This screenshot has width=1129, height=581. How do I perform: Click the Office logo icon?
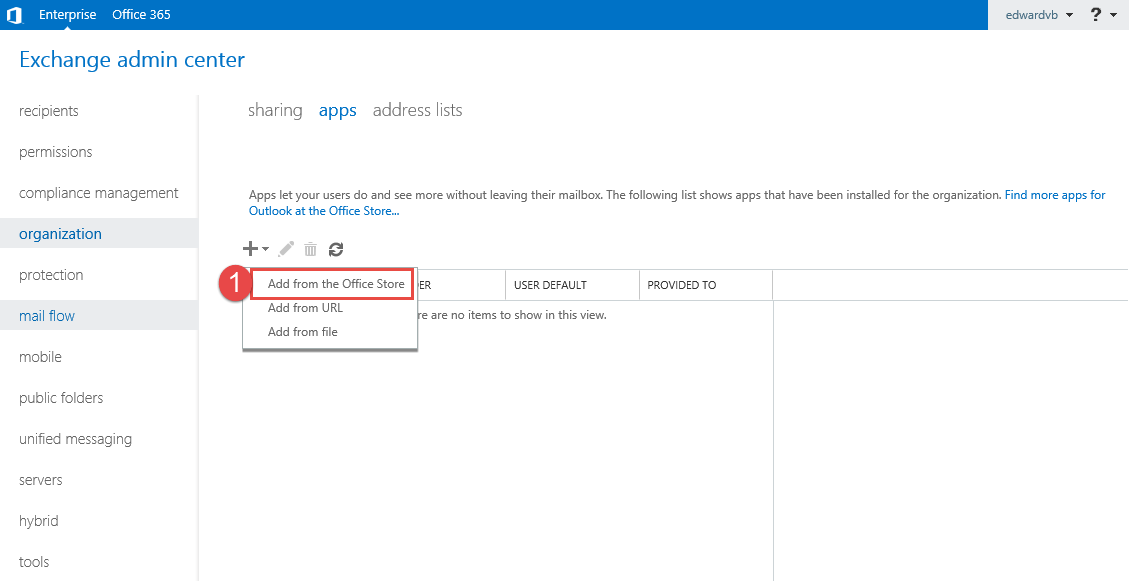(x=14, y=14)
